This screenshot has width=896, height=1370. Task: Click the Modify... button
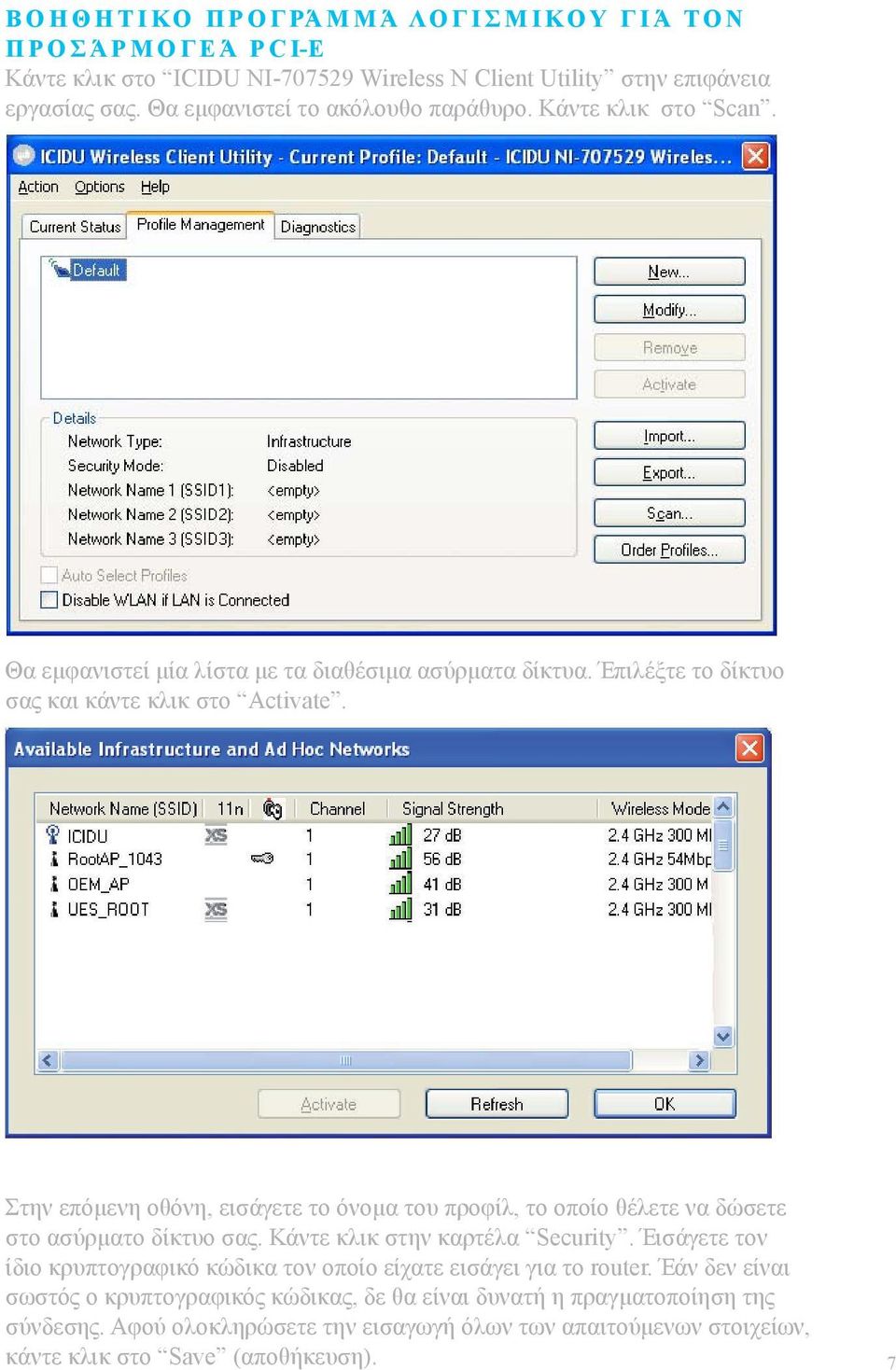pos(669,310)
